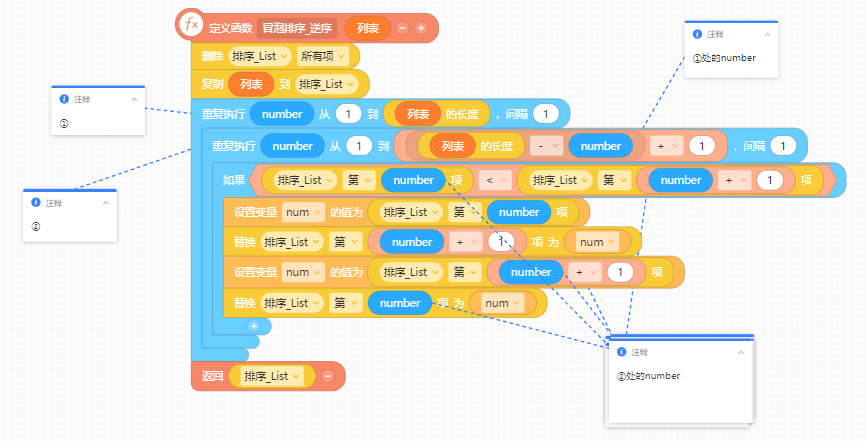Open num dropdown in last 替换 block
This screenshot has width=865, height=441.
502,303
